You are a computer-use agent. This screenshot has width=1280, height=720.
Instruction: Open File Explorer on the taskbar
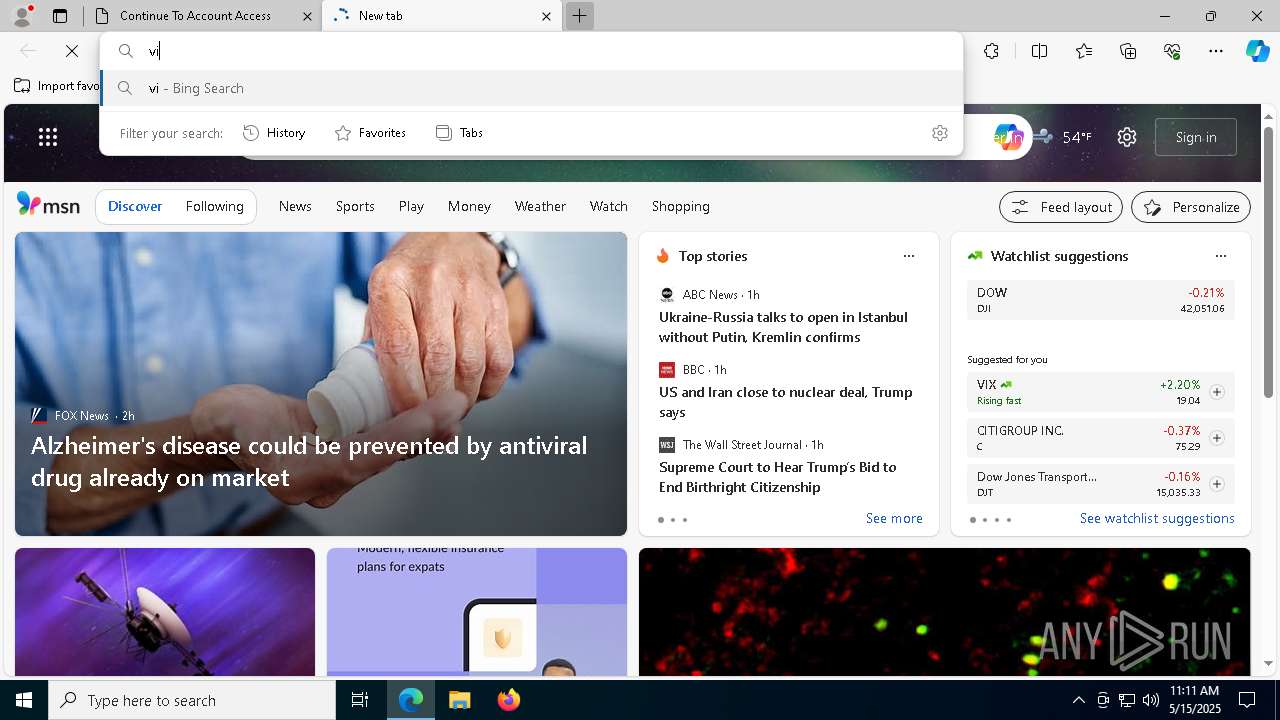click(459, 700)
